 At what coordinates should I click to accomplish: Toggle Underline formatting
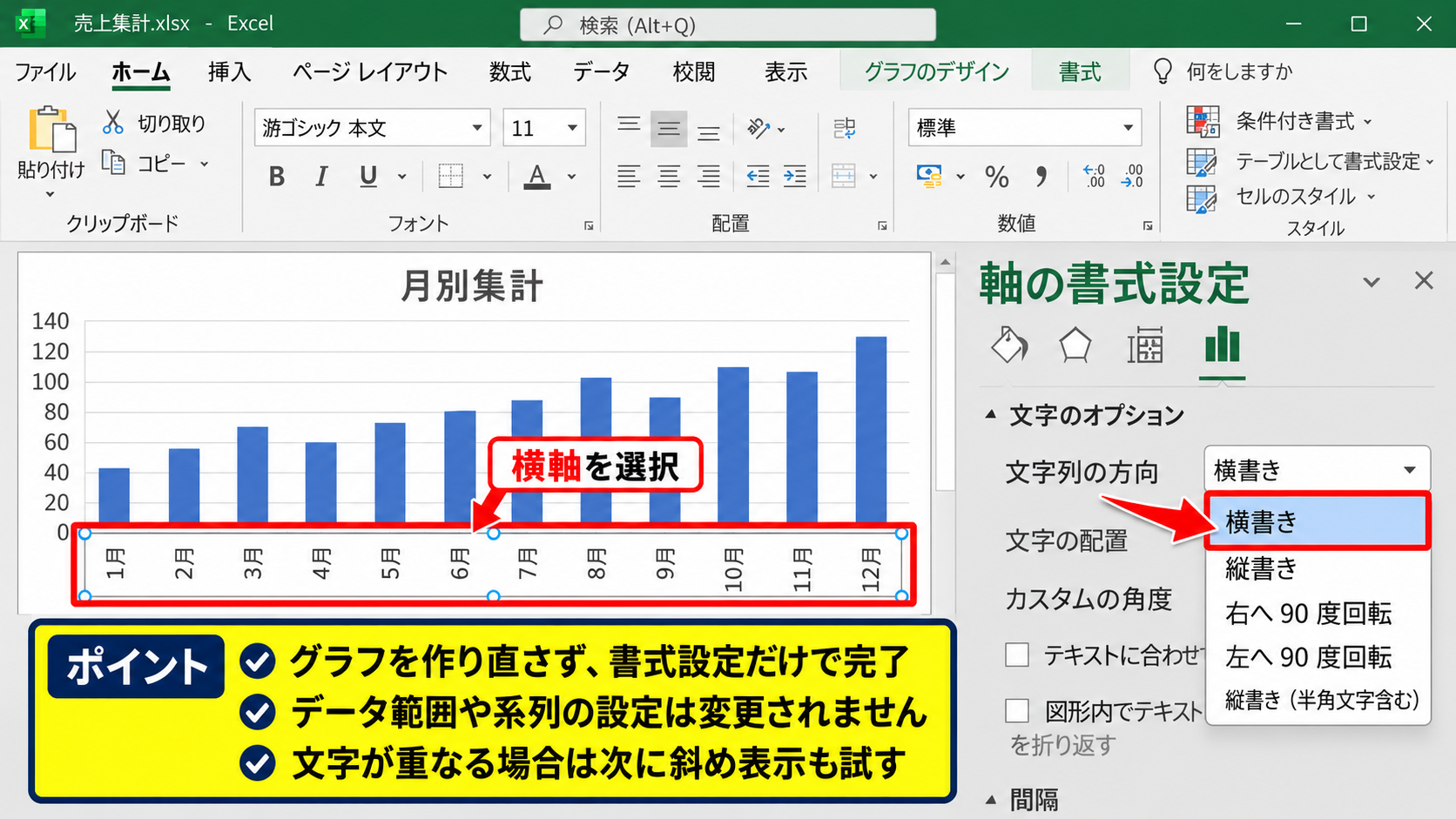368,177
